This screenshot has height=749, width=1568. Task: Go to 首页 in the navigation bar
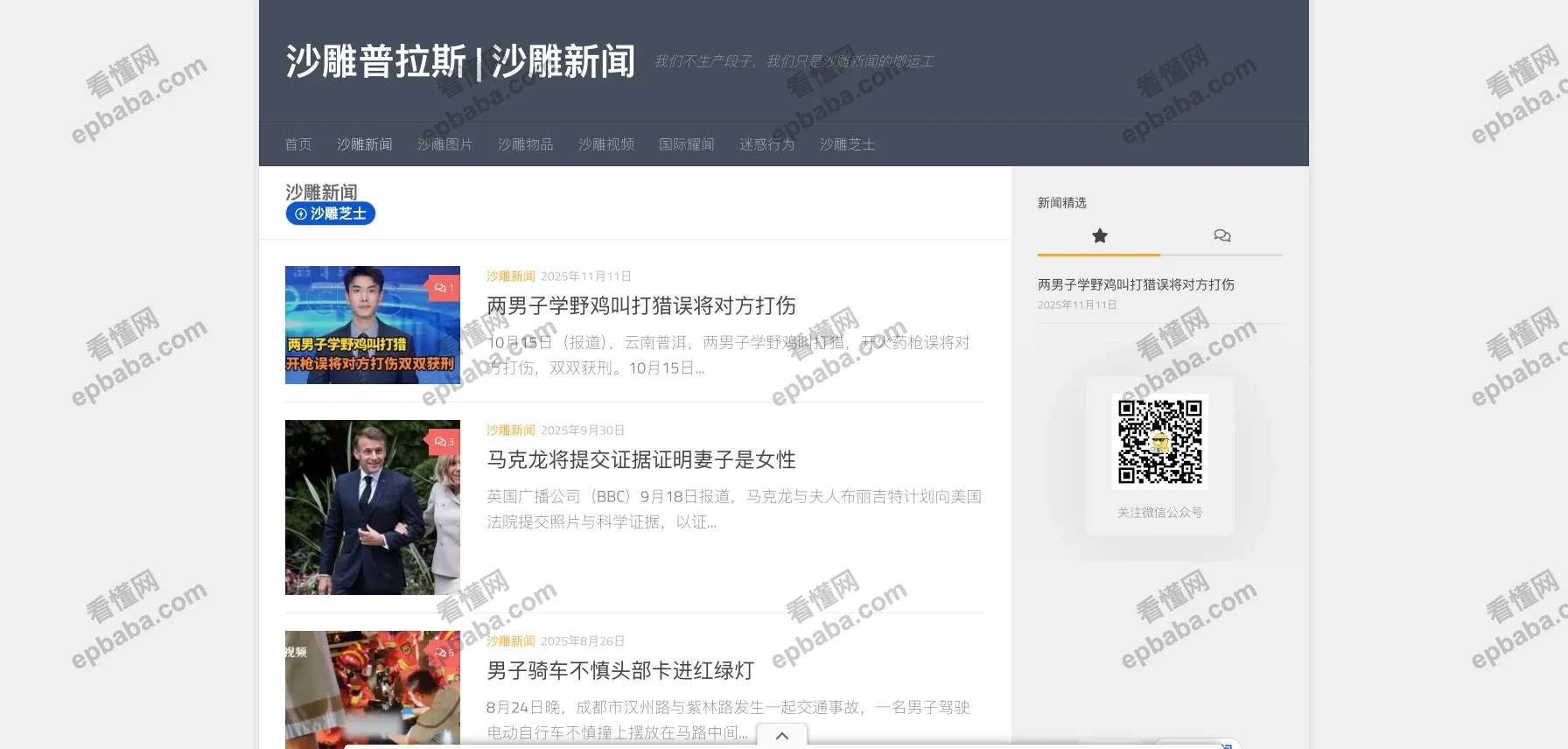[x=298, y=144]
